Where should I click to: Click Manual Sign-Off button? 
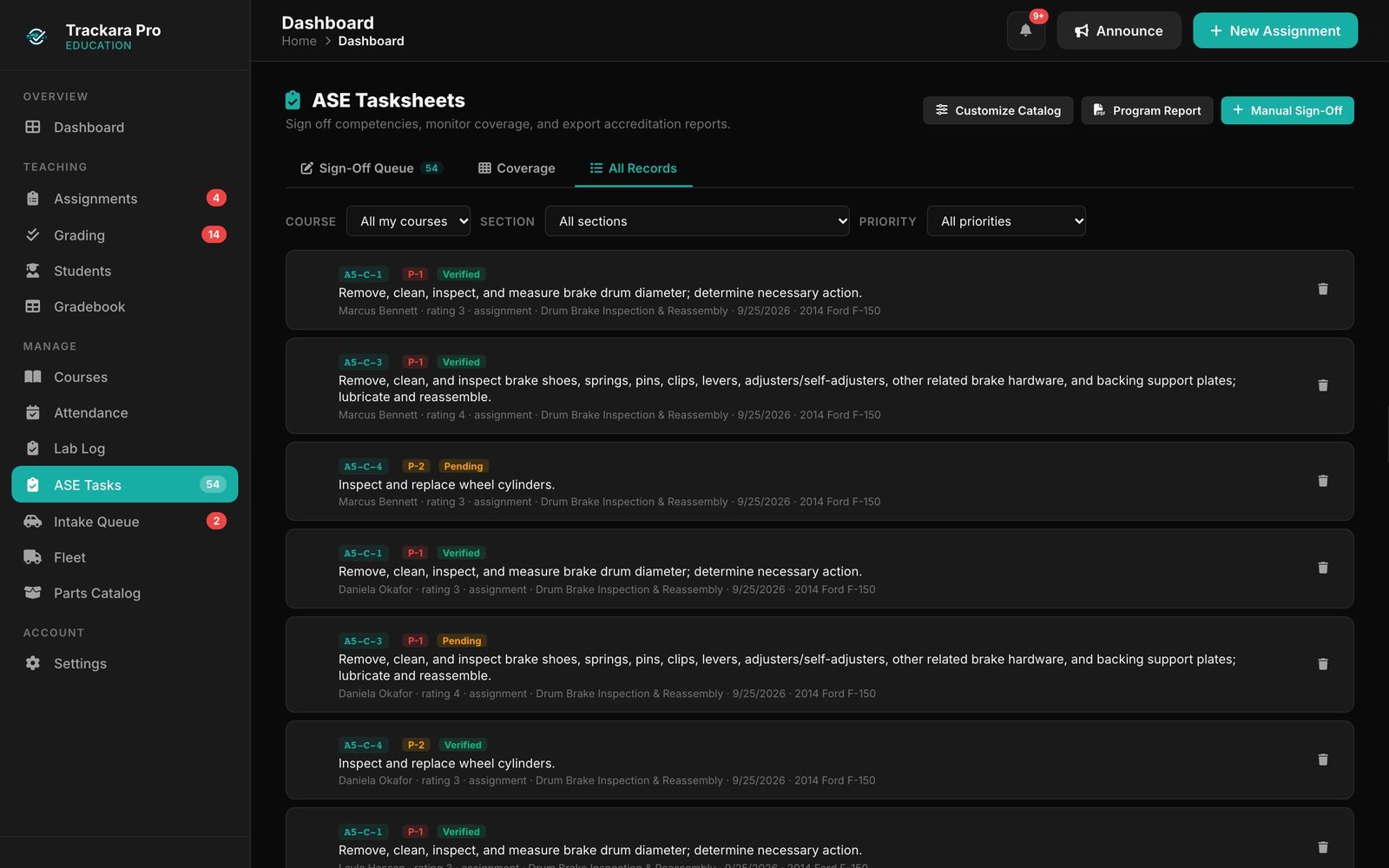[x=1287, y=110]
